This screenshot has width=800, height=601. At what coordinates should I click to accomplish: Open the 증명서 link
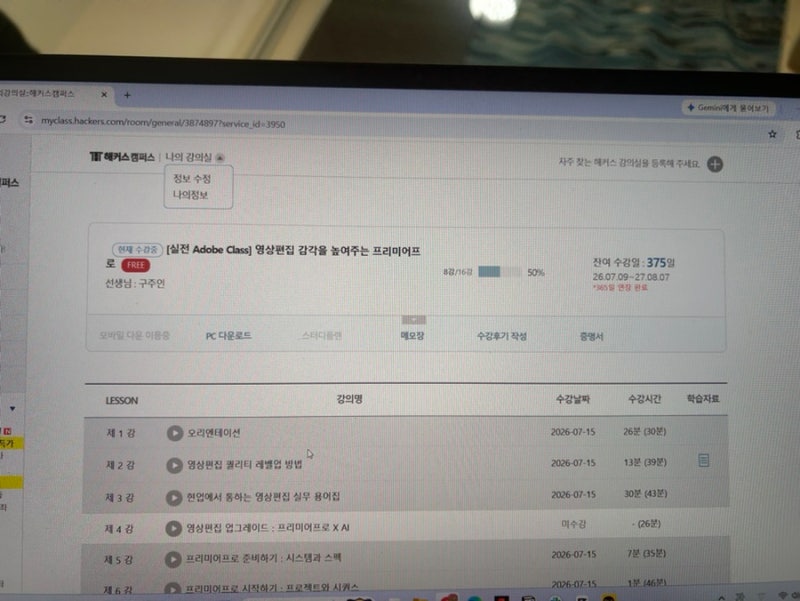pos(592,337)
